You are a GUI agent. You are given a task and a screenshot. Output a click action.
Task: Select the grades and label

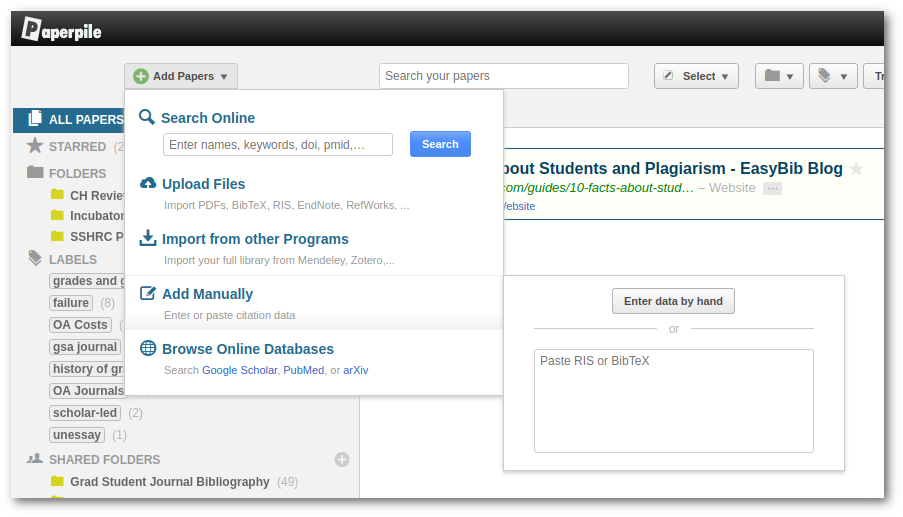coord(88,281)
